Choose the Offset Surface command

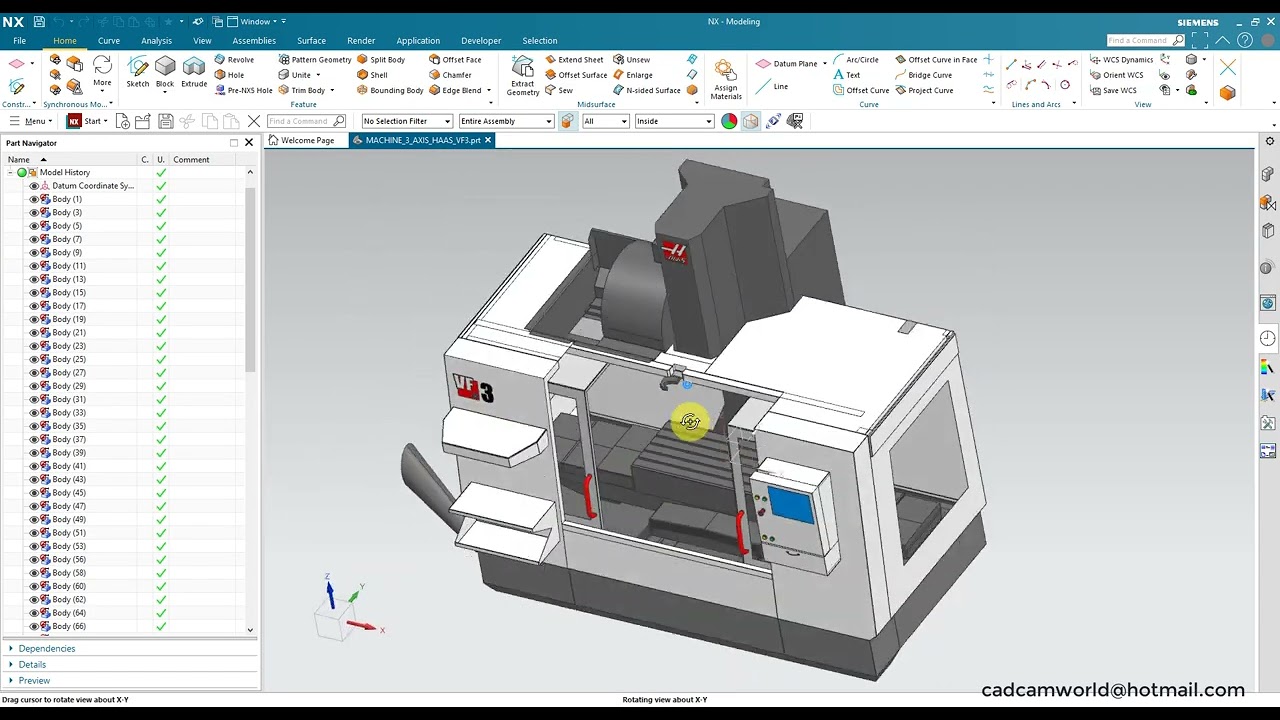(576, 75)
